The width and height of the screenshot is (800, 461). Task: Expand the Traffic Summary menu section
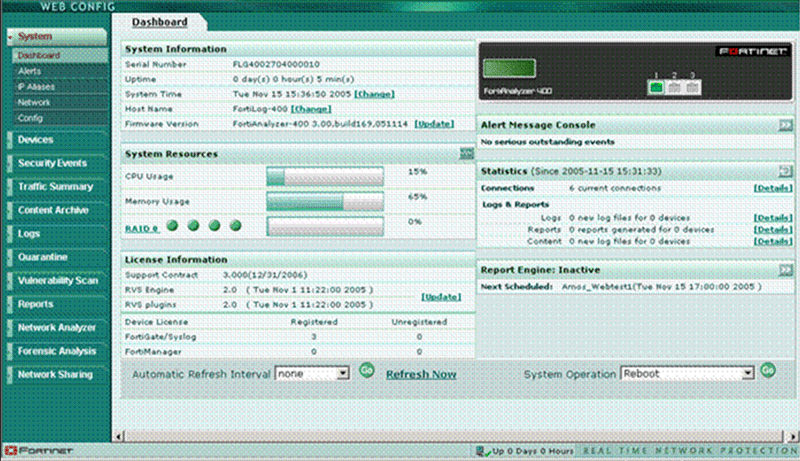tap(57, 187)
